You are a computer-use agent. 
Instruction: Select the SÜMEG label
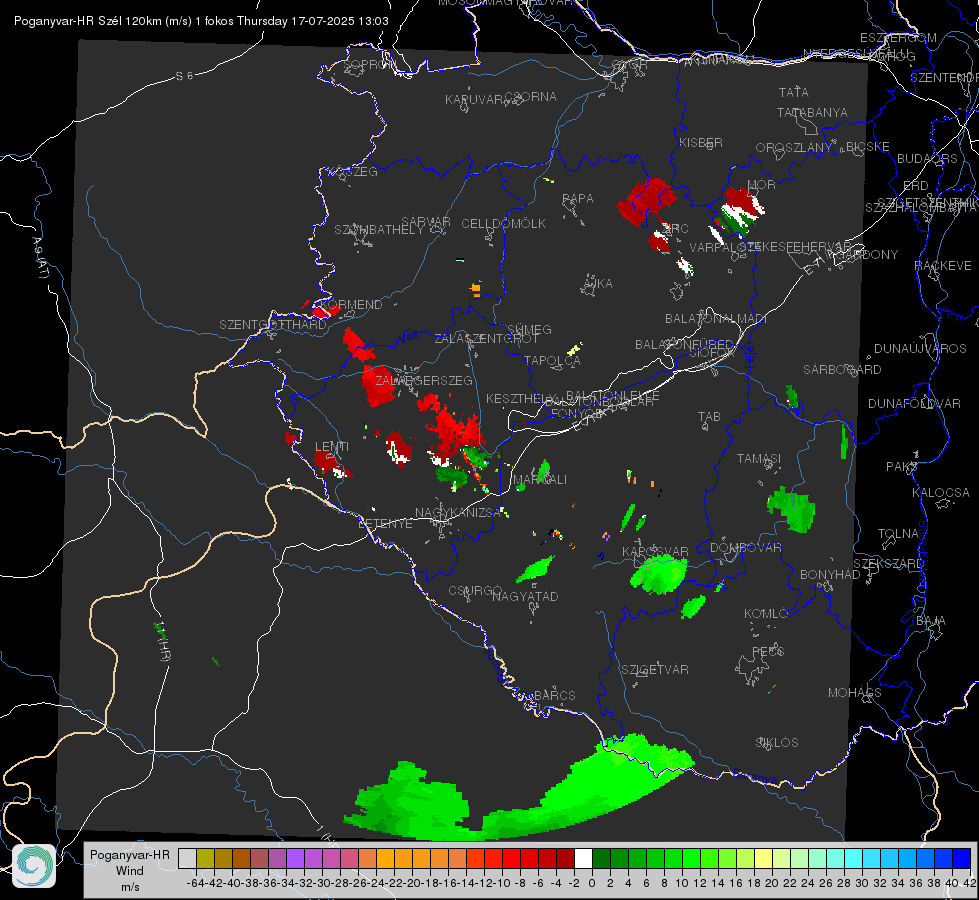coord(529,329)
